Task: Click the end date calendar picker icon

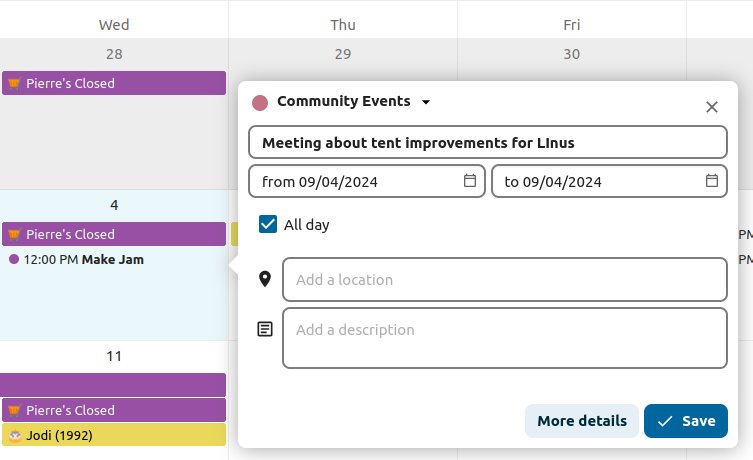Action: point(712,181)
